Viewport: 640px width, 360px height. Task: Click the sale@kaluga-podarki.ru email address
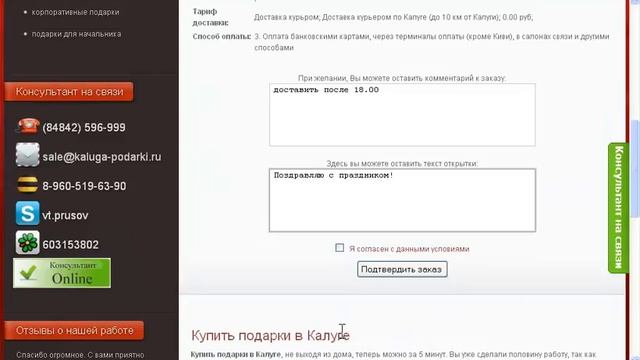pos(102,157)
